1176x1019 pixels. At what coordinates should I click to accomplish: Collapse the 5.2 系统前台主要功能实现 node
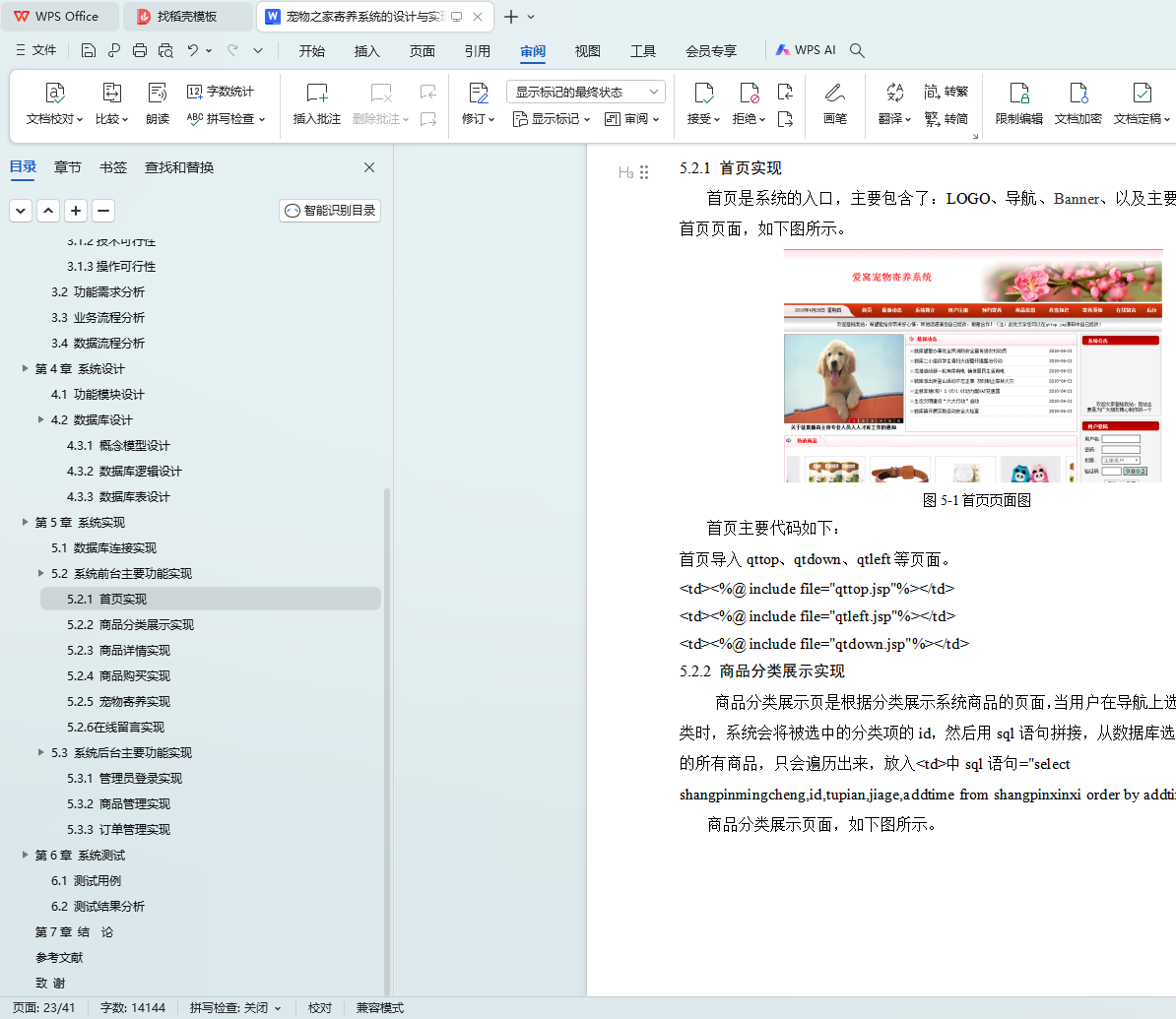coord(40,573)
